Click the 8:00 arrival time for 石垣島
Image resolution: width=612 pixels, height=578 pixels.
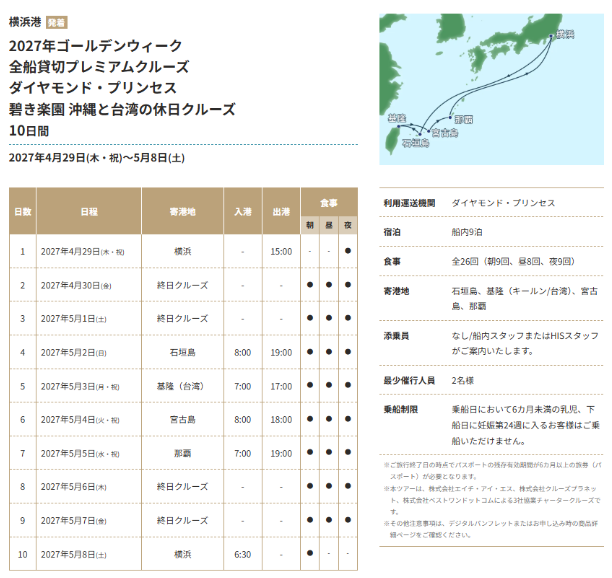[x=243, y=352]
